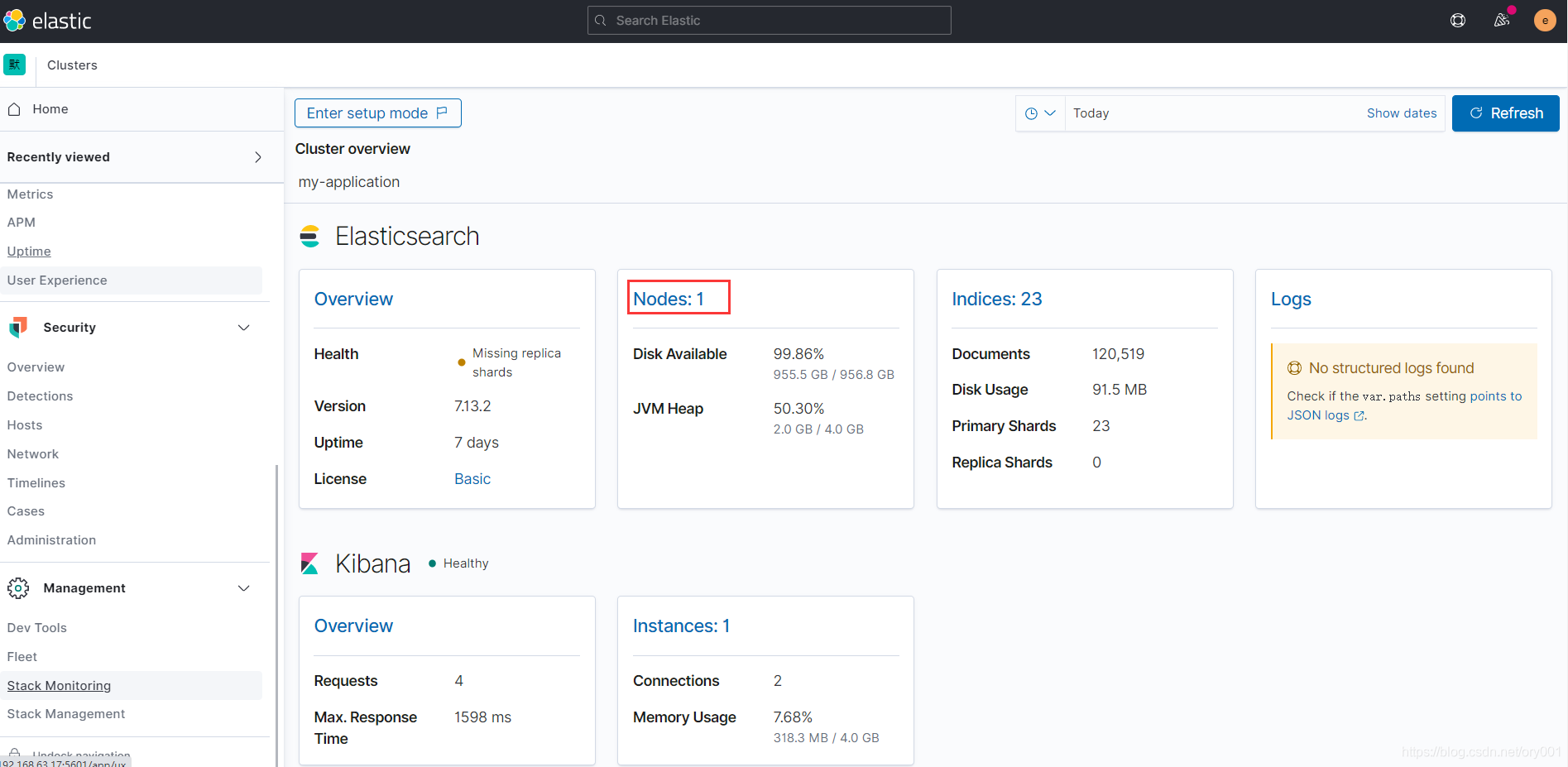The height and width of the screenshot is (767, 1568).
Task: Open Security Overview in sidebar
Action: [x=36, y=367]
